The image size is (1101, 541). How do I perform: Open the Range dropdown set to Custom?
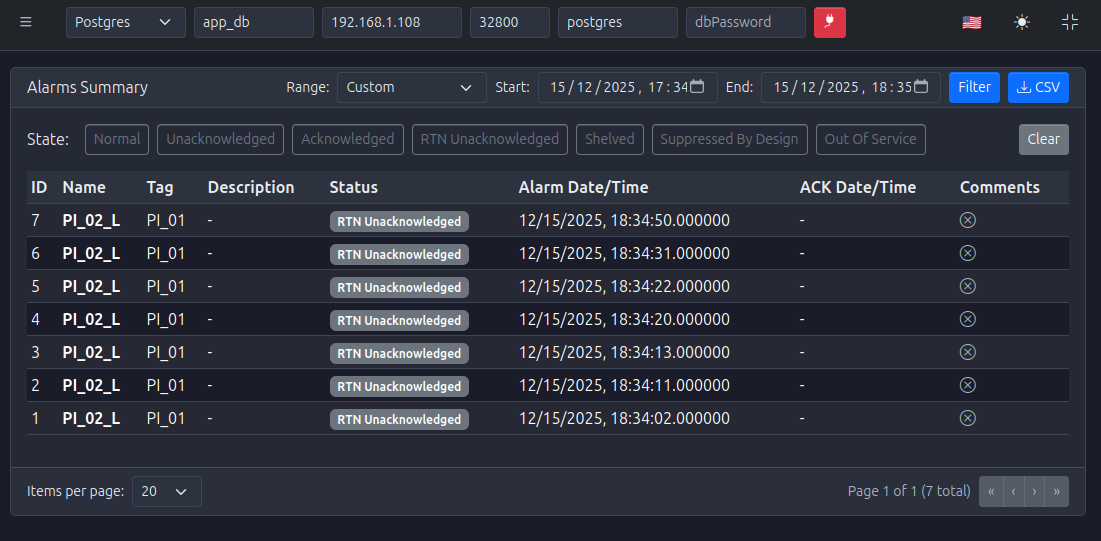tap(411, 87)
